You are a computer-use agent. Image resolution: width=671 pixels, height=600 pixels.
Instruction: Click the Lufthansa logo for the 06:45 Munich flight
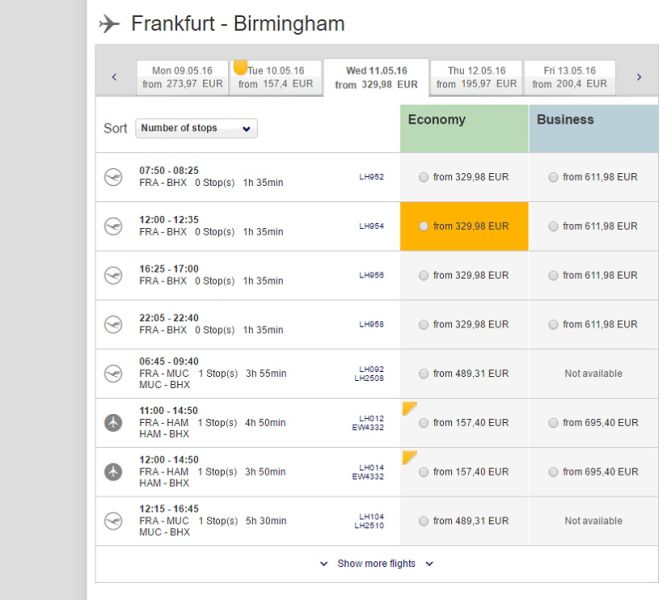[x=113, y=373]
